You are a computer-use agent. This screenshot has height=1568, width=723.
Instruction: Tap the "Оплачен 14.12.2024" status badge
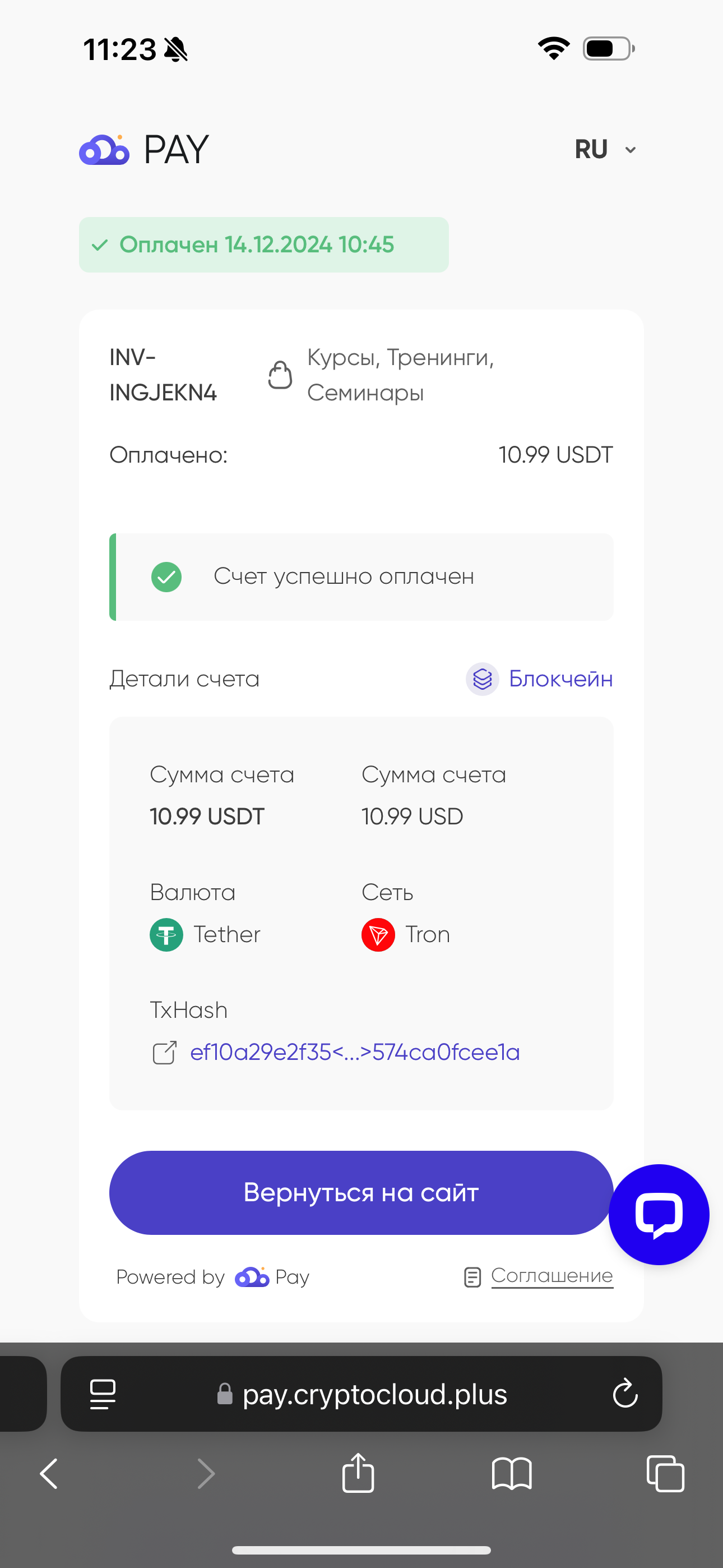263,245
